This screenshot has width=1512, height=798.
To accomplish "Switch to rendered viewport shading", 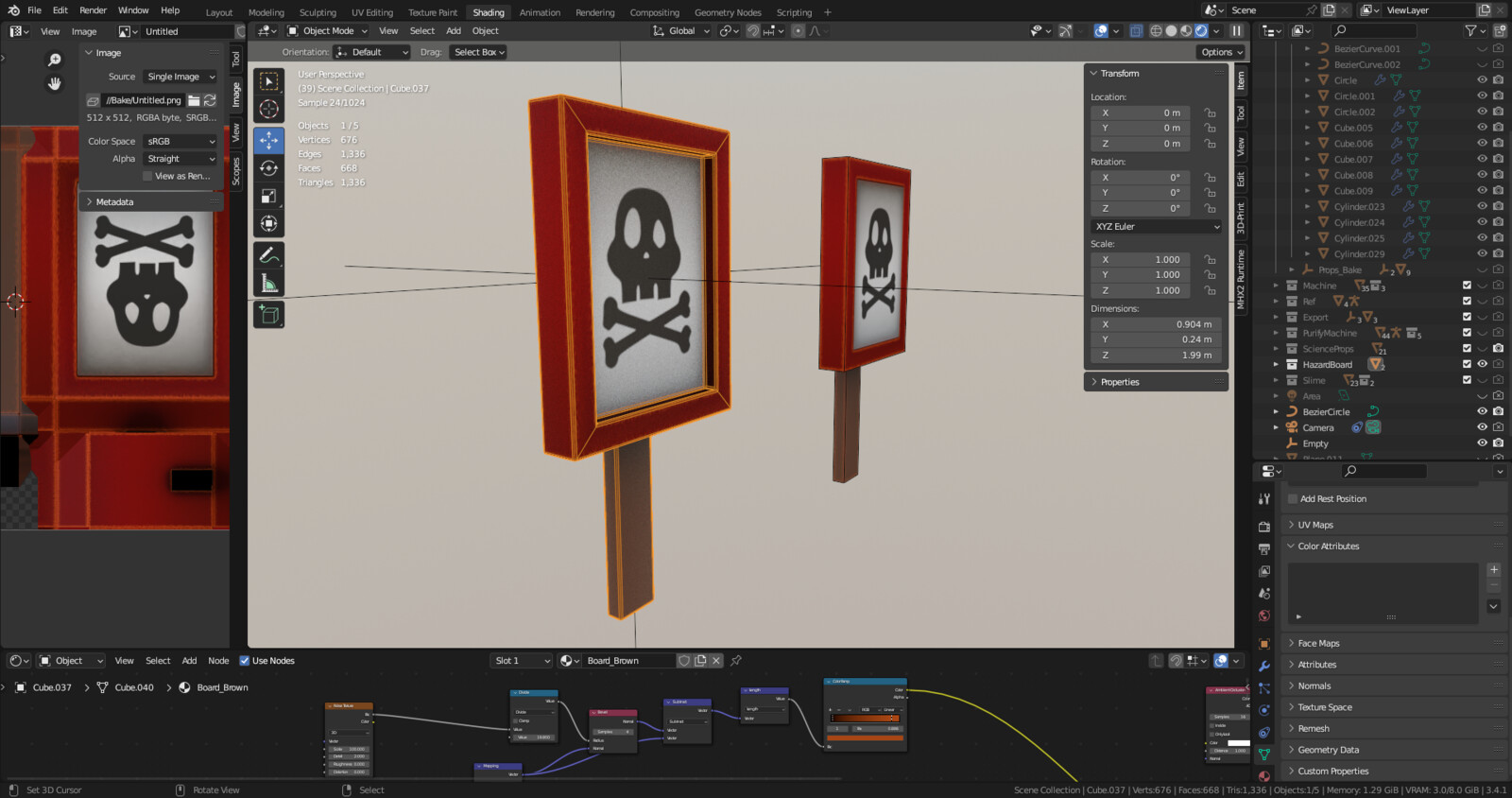I will coord(1201,31).
